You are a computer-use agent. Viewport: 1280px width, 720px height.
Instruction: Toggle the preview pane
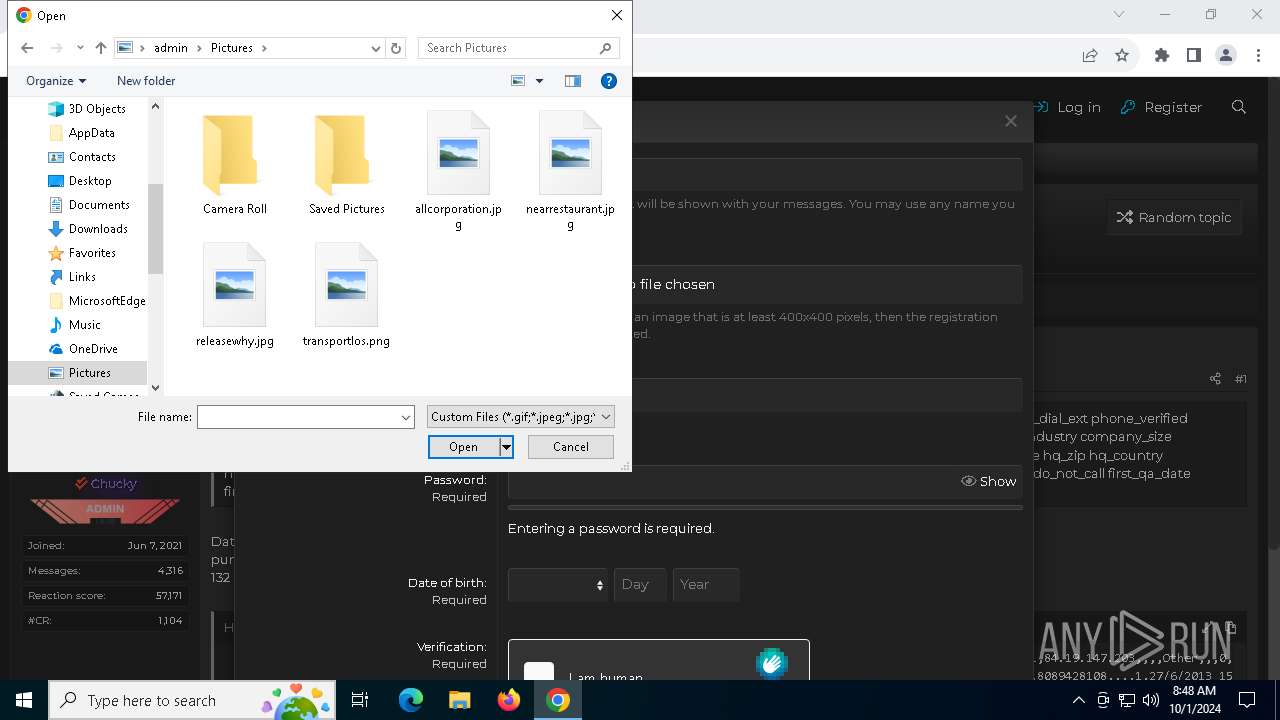[x=573, y=81]
